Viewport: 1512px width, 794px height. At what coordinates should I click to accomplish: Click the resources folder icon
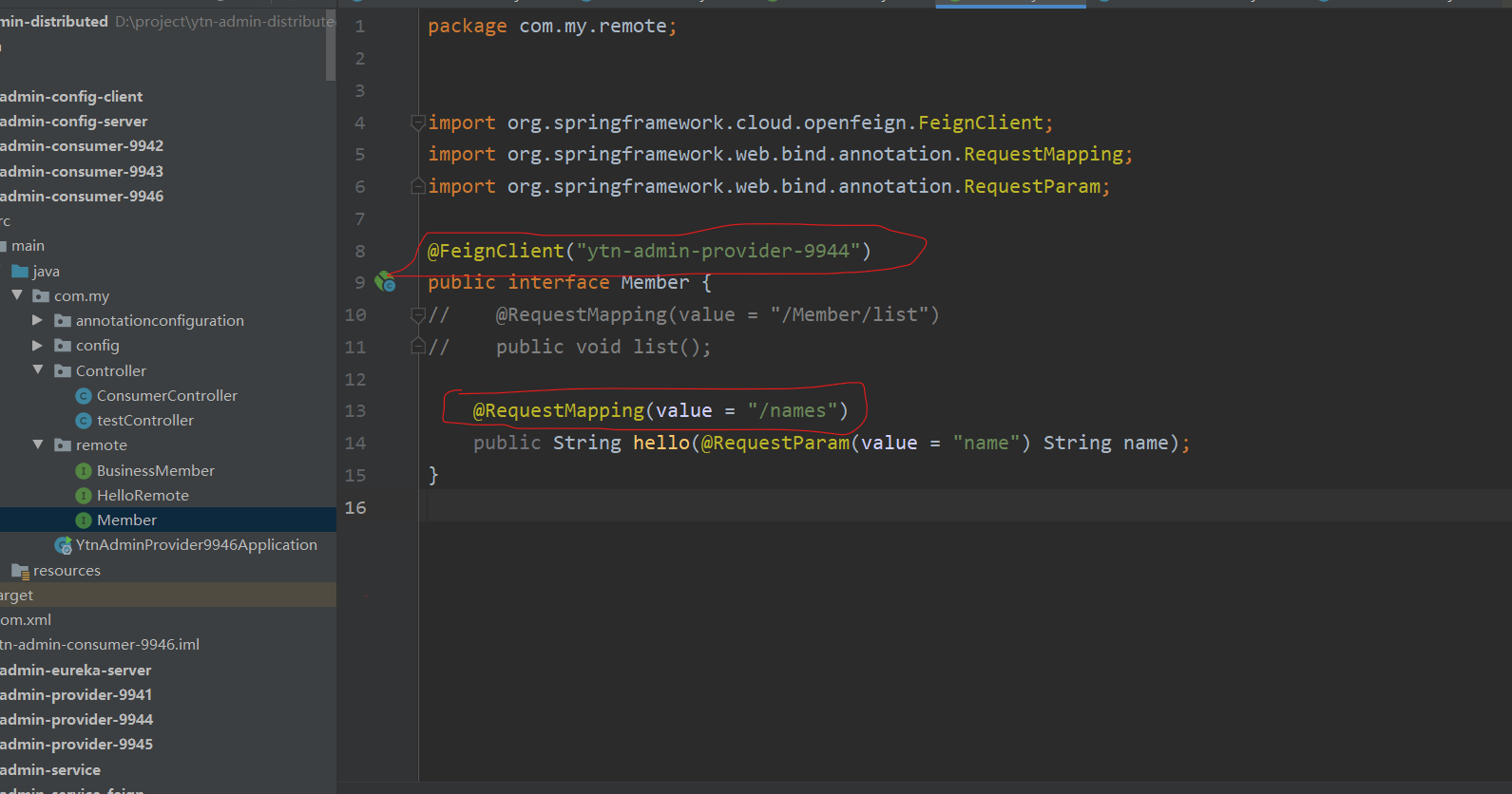(x=20, y=570)
